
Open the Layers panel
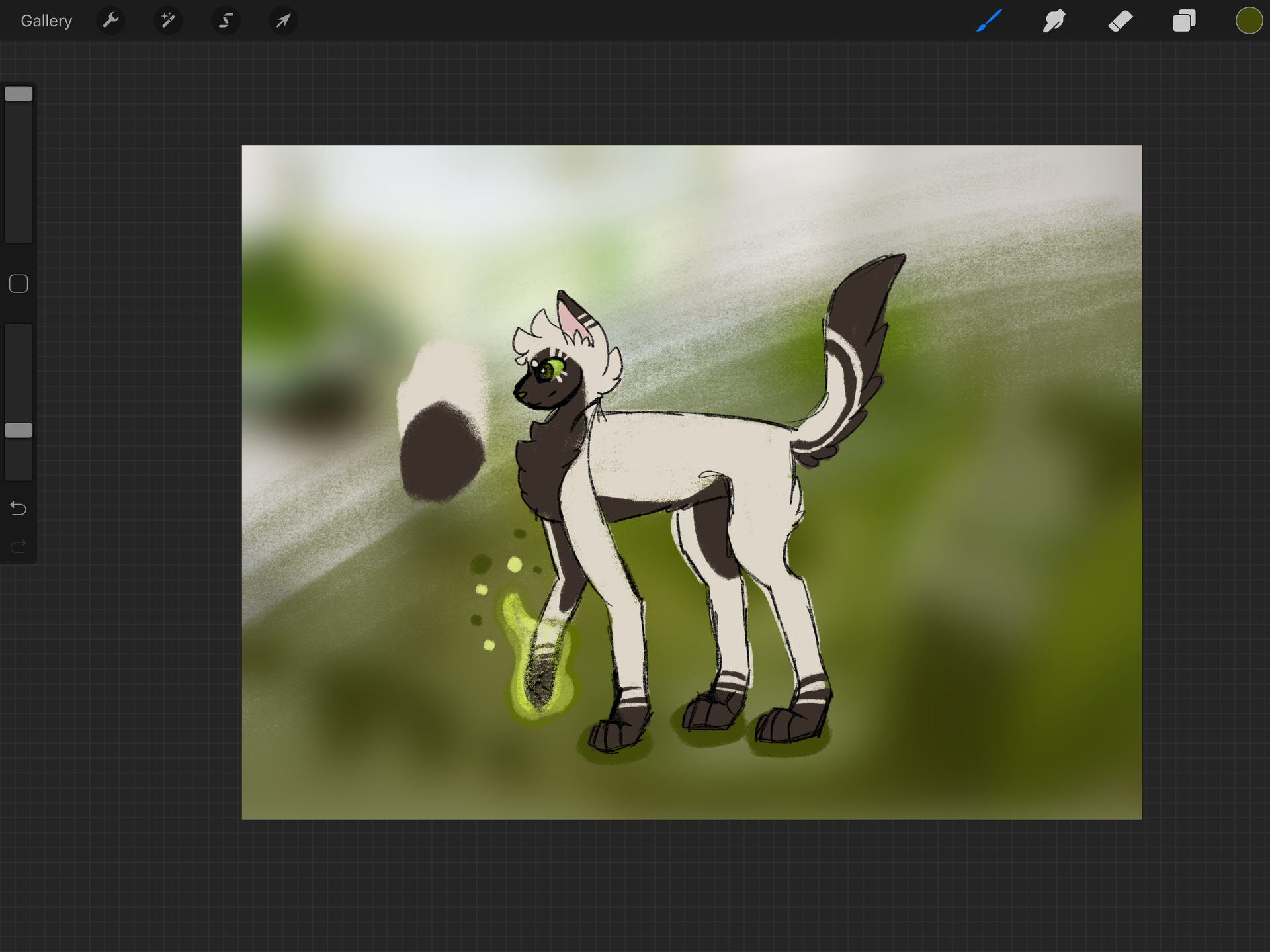(x=1185, y=21)
